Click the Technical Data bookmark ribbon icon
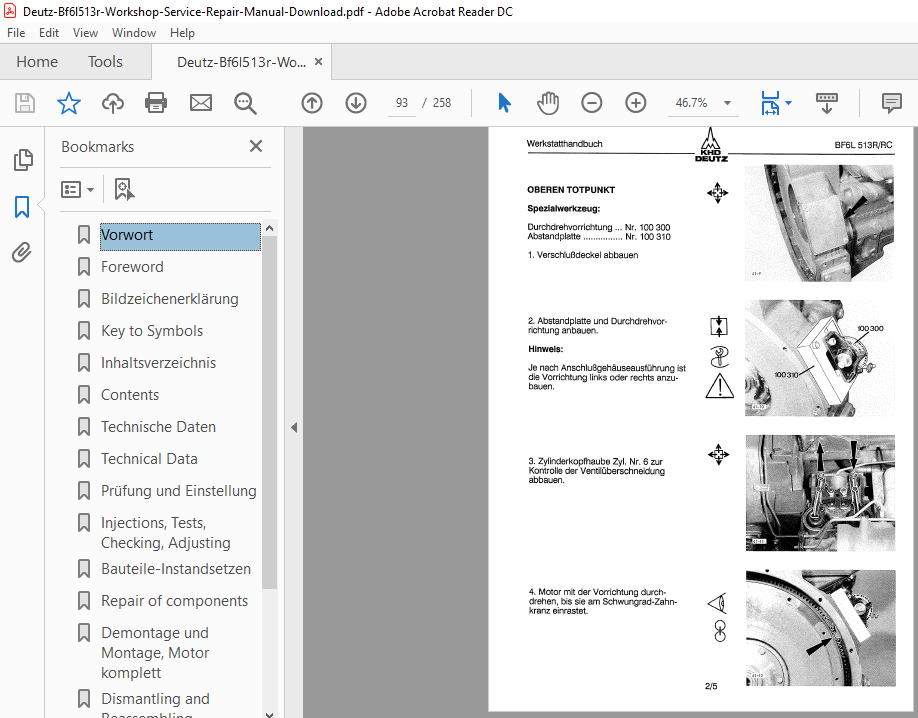This screenshot has height=718, width=918. [84, 459]
